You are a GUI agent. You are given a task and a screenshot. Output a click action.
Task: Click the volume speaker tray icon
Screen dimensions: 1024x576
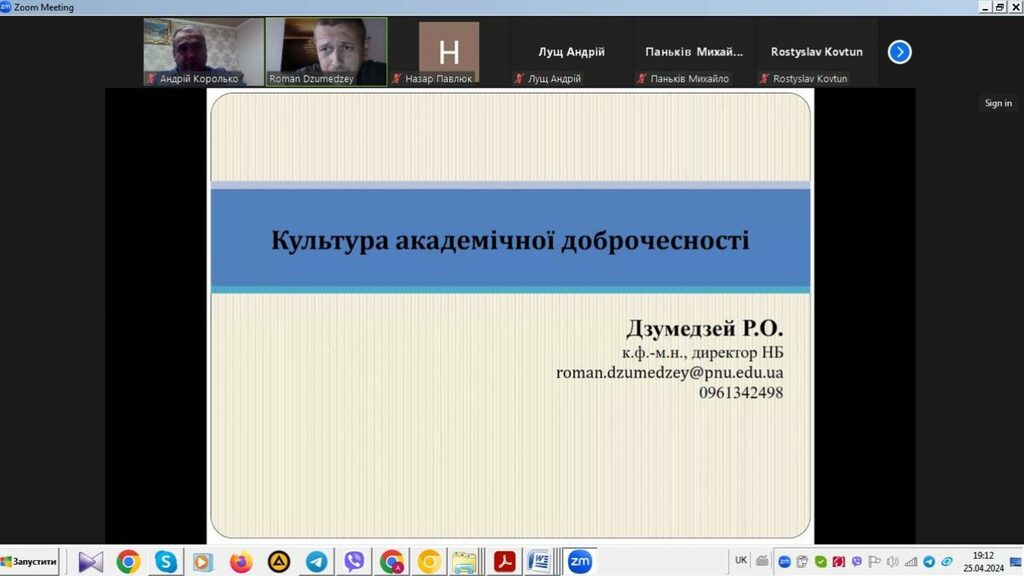click(x=892, y=562)
